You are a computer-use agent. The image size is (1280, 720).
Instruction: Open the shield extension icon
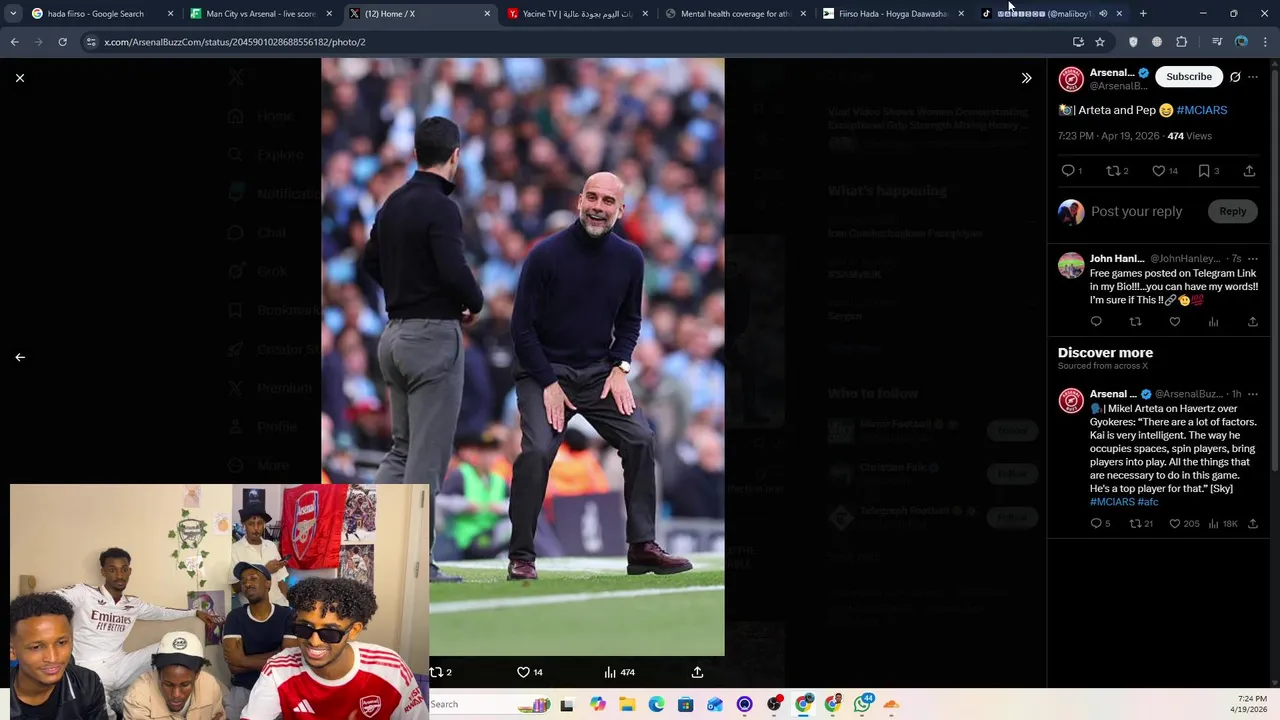click(x=1133, y=42)
